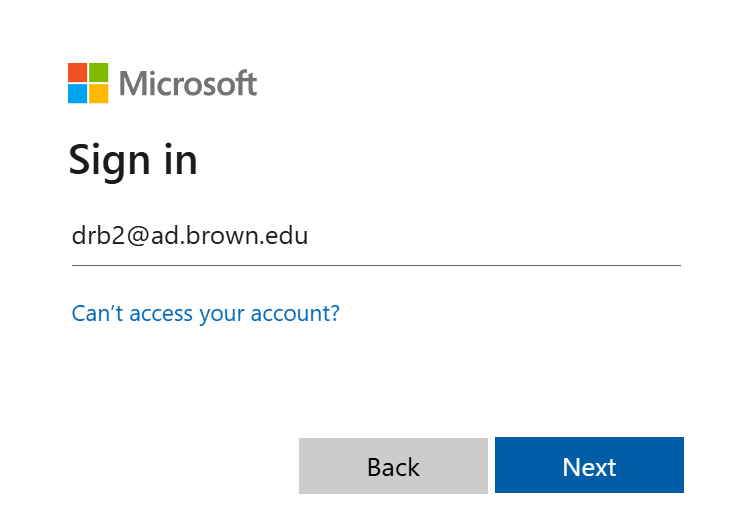Place cursor in drb2@ad.brown.edu text

click(x=190, y=236)
